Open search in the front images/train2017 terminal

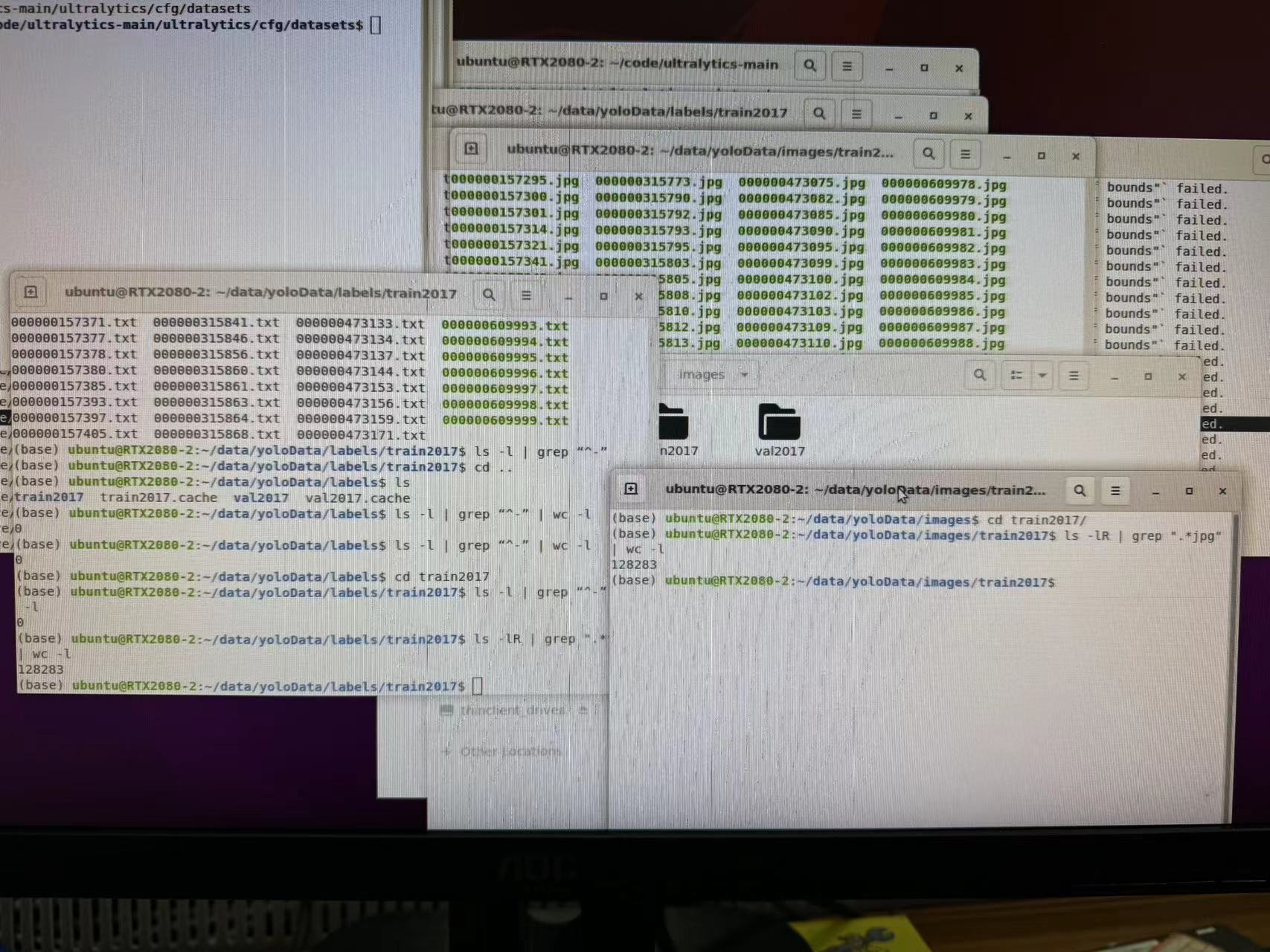(1080, 490)
